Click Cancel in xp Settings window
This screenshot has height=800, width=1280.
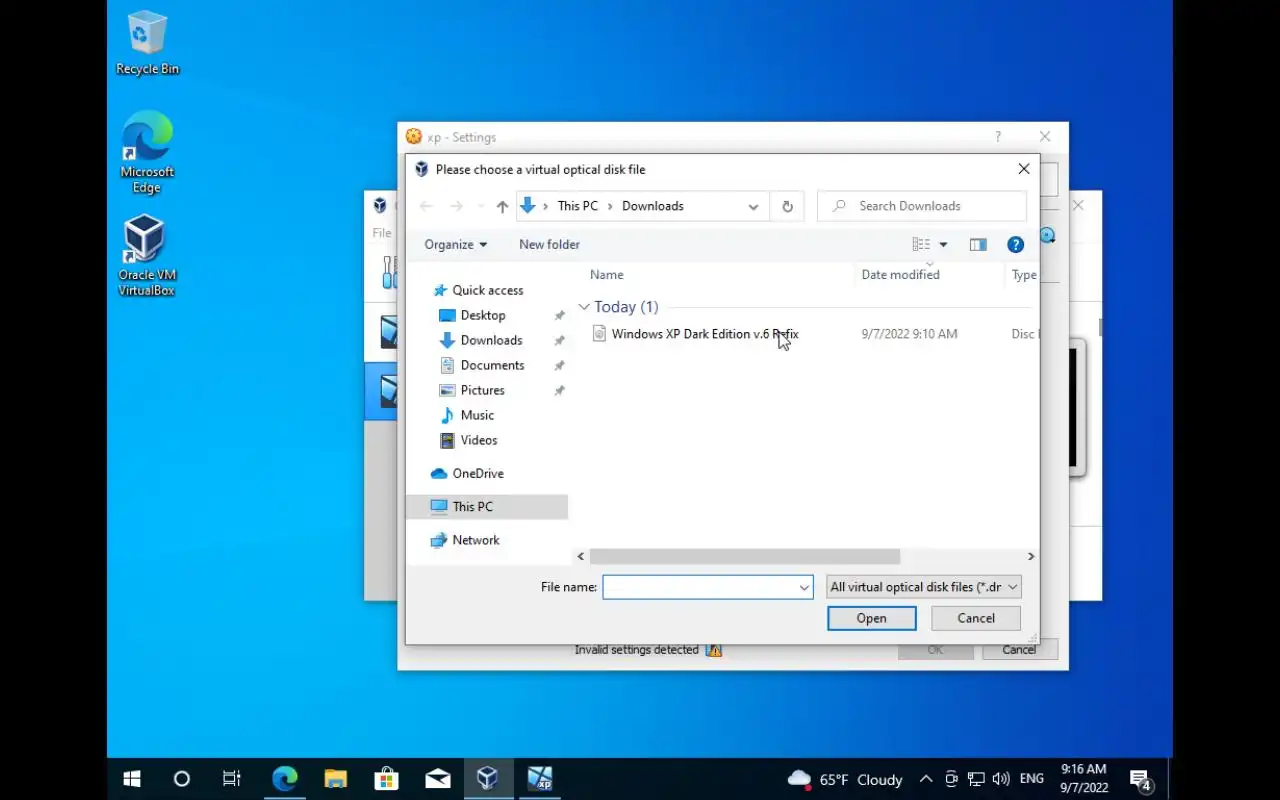point(1018,650)
